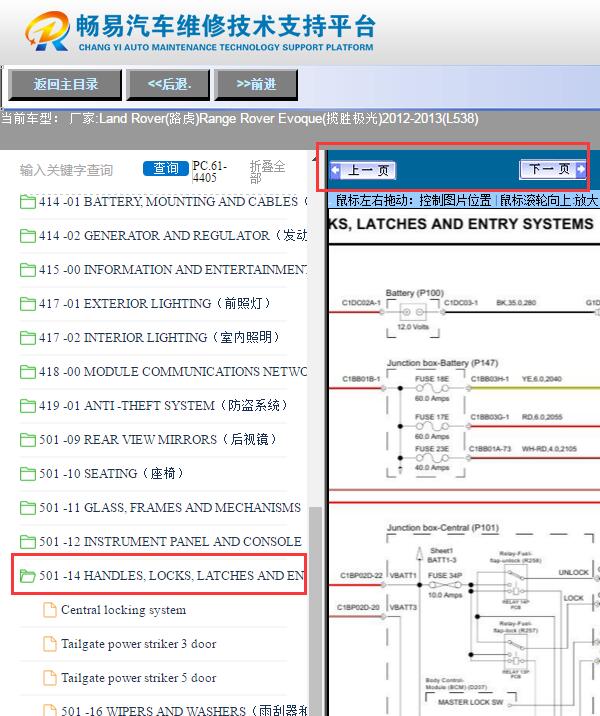
Task: Click folder icon for 418-00 Module Communications
Action: pos(28,372)
